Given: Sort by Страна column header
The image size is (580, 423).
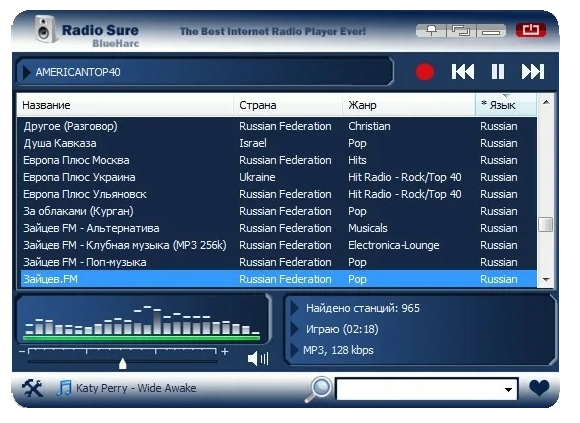Looking at the screenshot, I should click(x=288, y=105).
